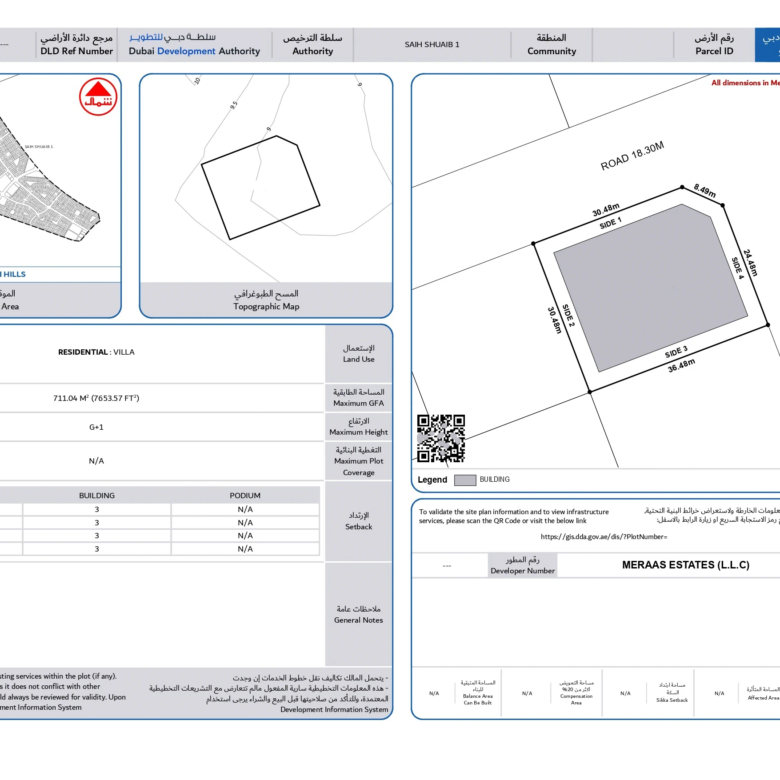Screen dimensions: 780x780
Task: Select the Parcel ID header cell
Action: (x=714, y=44)
